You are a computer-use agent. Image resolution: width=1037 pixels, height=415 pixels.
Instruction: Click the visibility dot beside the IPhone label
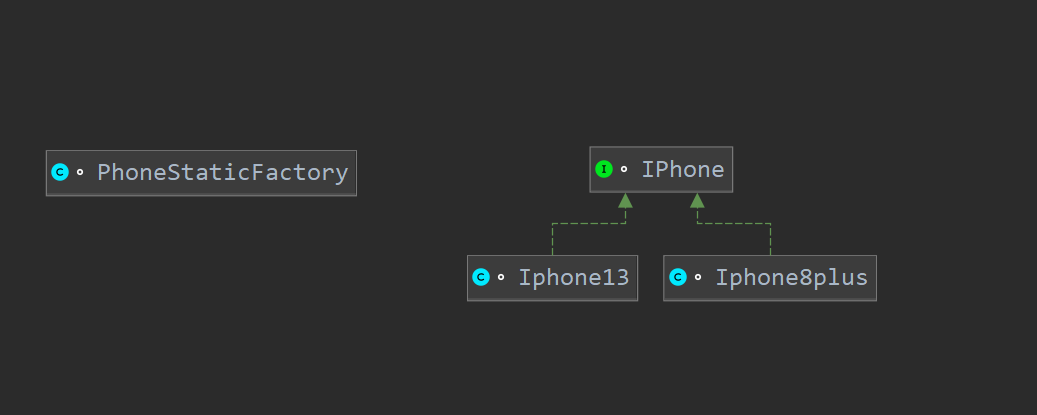coord(625,170)
